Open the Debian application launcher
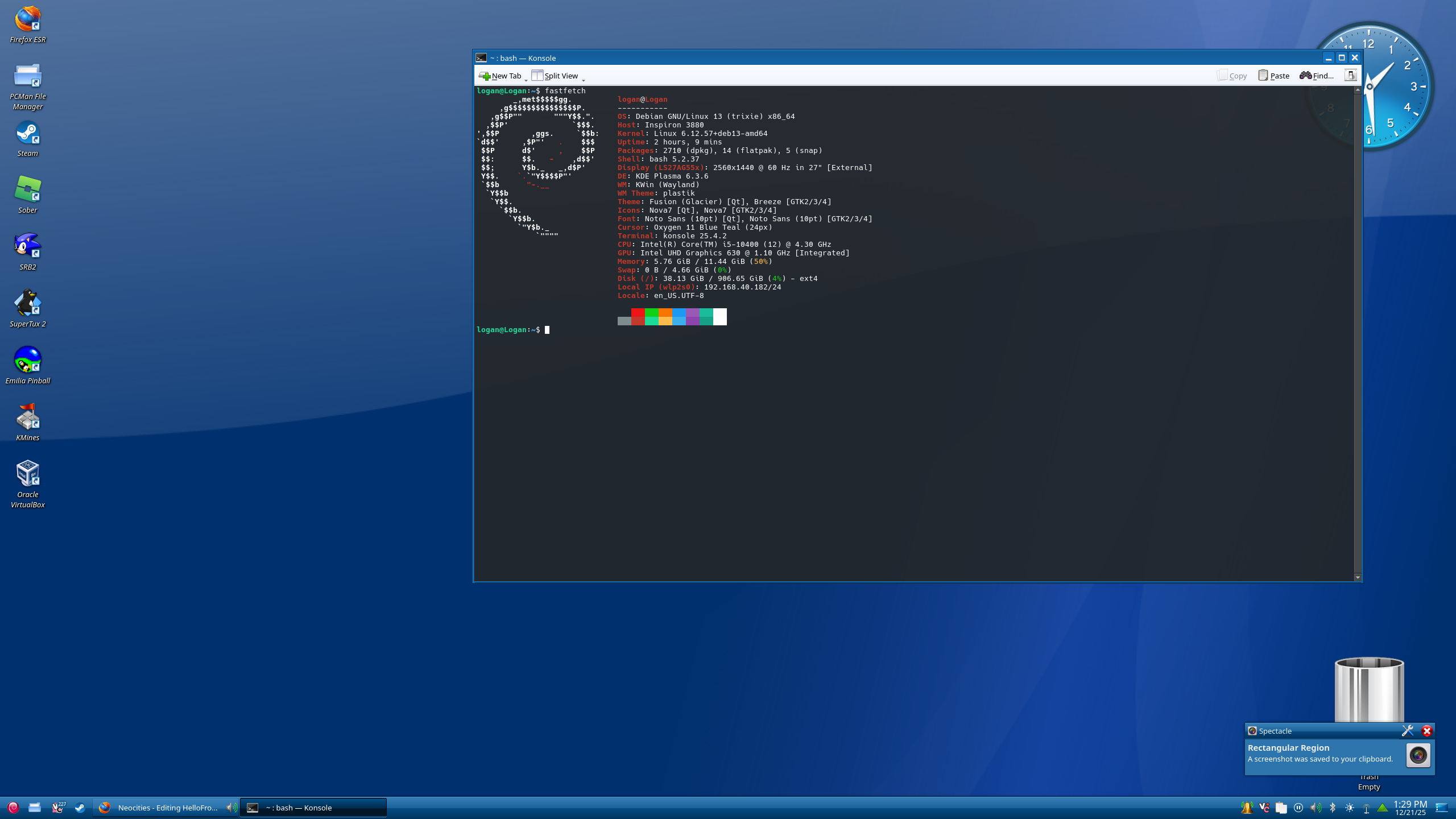Image resolution: width=1456 pixels, height=819 pixels. (13, 807)
